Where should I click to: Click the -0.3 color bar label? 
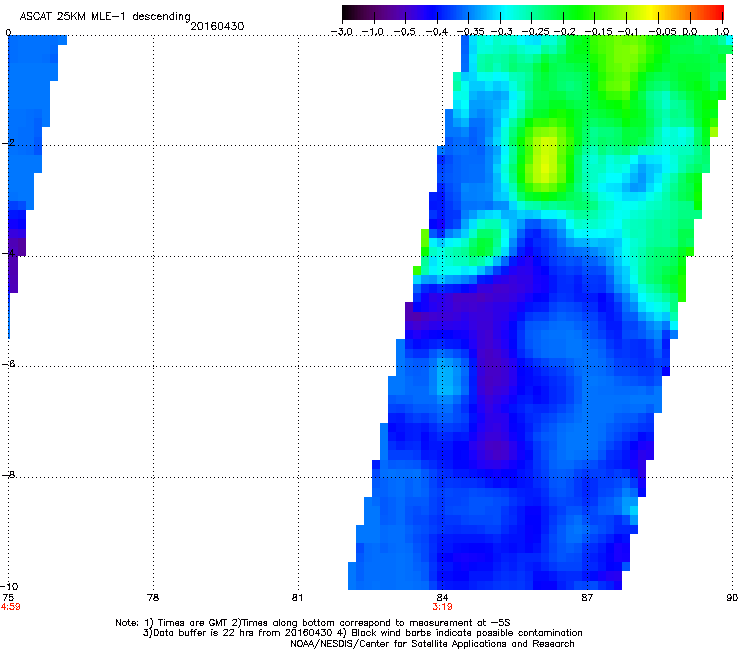tap(501, 32)
